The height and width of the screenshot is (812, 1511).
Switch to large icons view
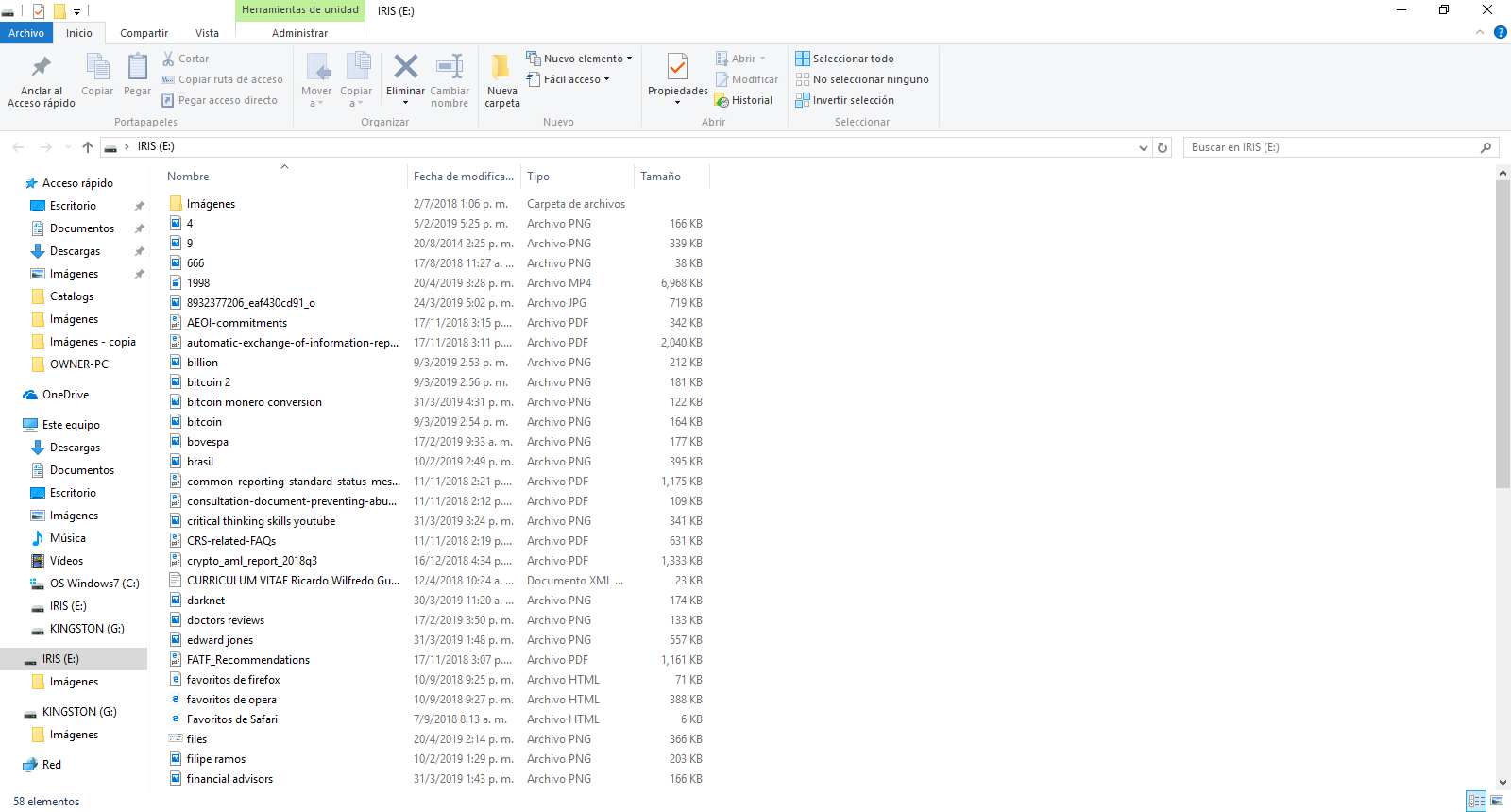pos(1497,801)
